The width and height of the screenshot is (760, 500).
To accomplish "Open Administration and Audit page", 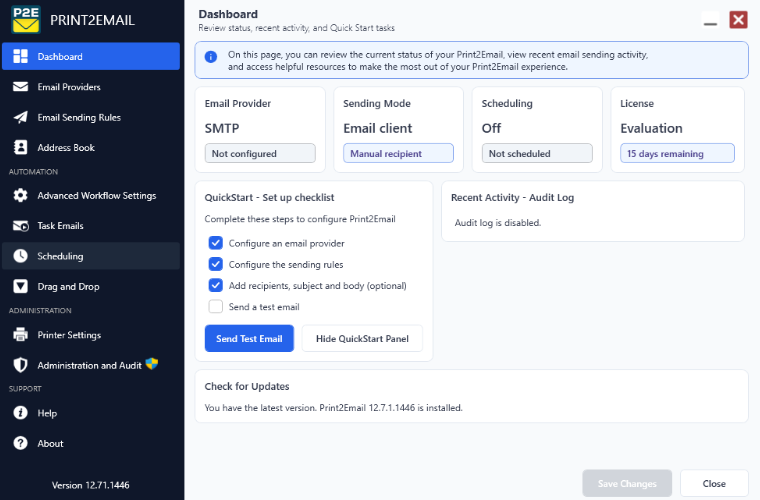I will click(91, 365).
